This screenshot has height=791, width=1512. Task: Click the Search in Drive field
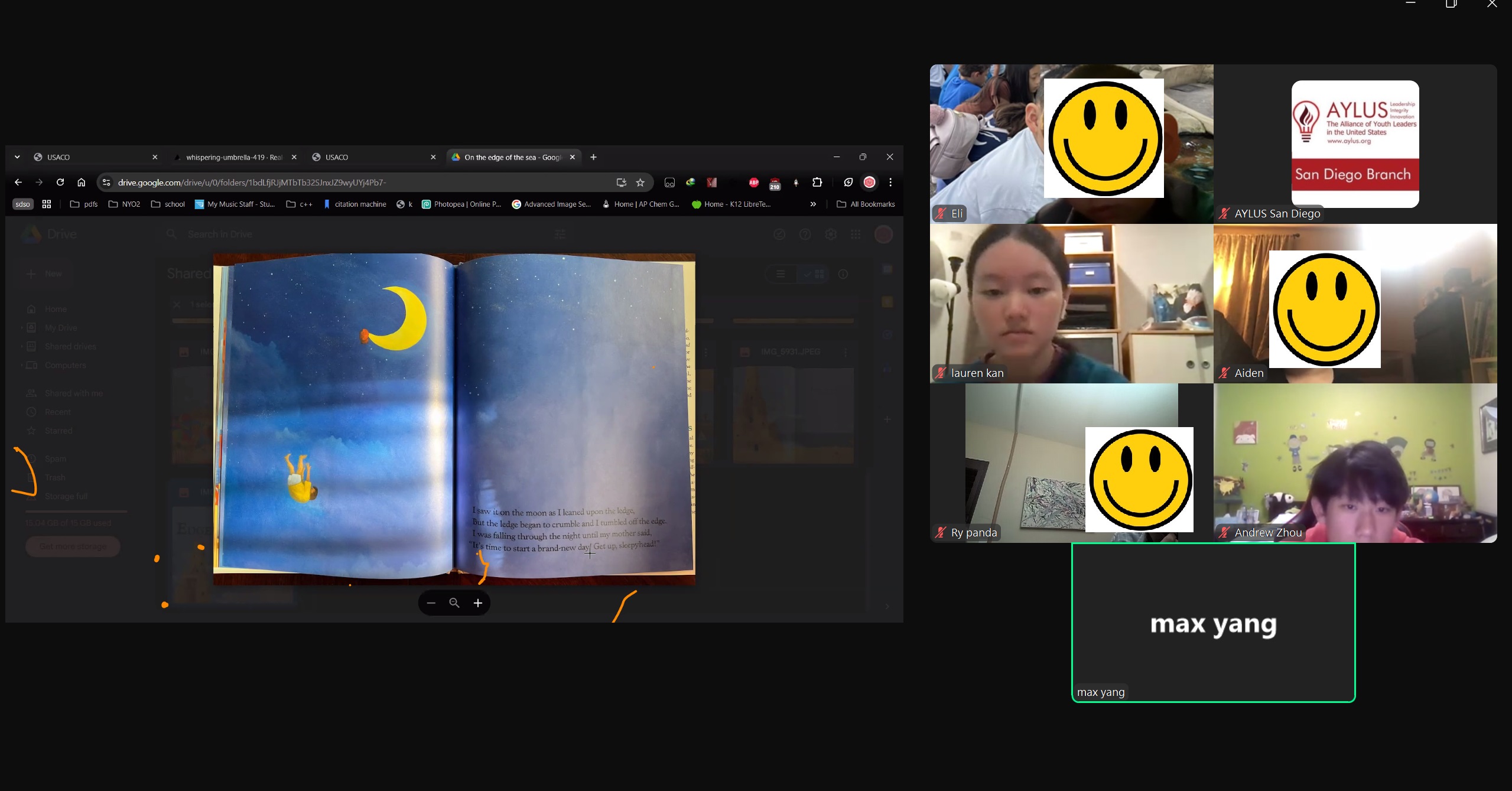[x=366, y=235]
